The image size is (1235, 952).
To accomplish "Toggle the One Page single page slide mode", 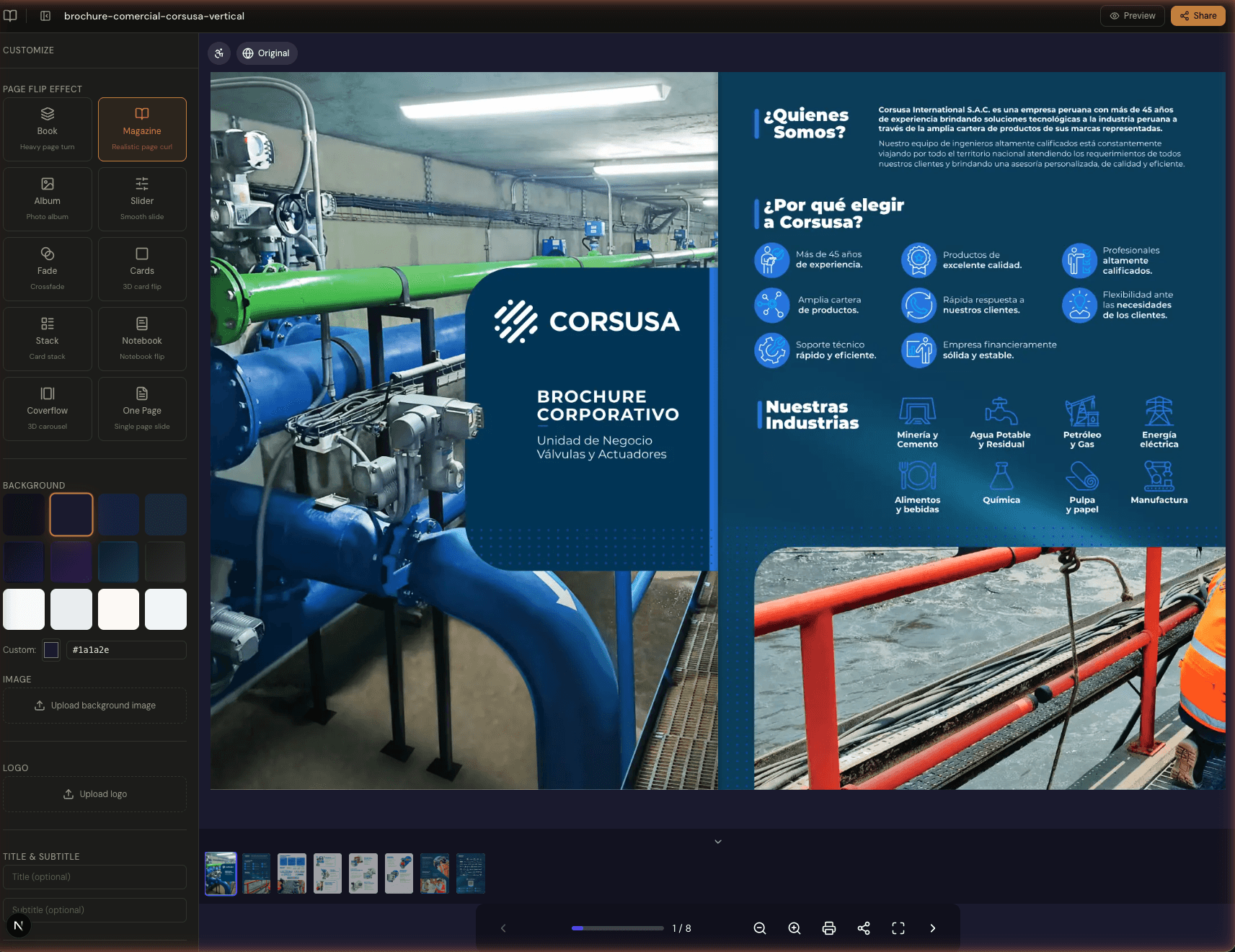I will 141,408.
